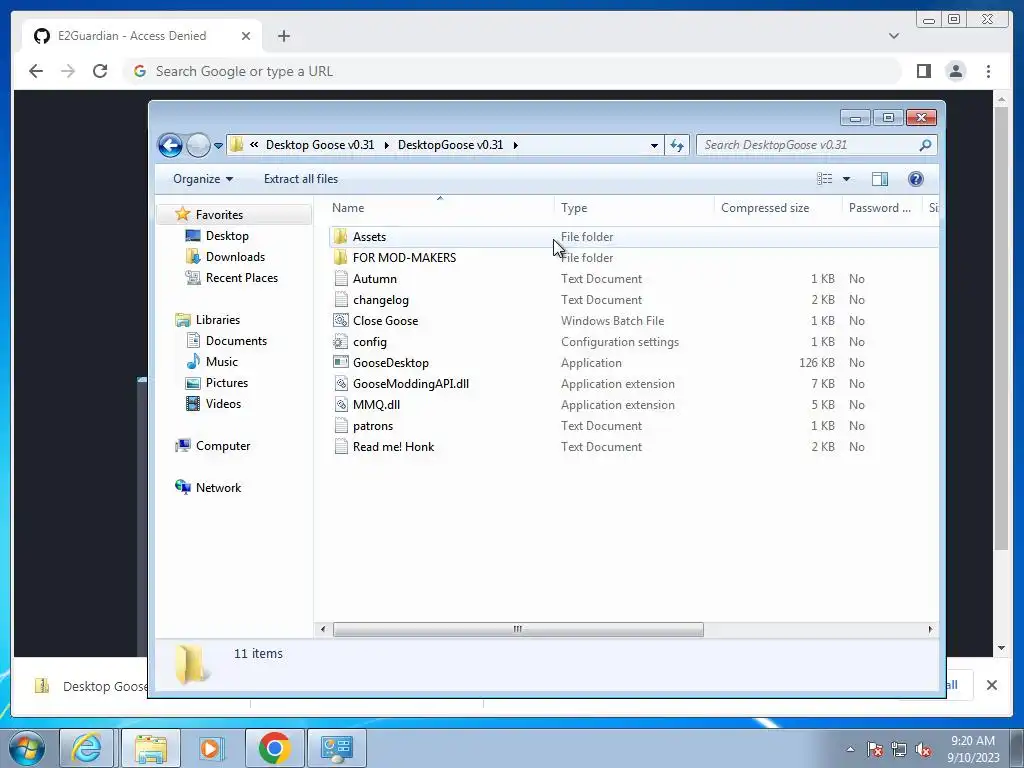This screenshot has height=768, width=1024.
Task: Expand arrow after DesktopGoose v0.31 breadcrumb
Action: click(515, 145)
